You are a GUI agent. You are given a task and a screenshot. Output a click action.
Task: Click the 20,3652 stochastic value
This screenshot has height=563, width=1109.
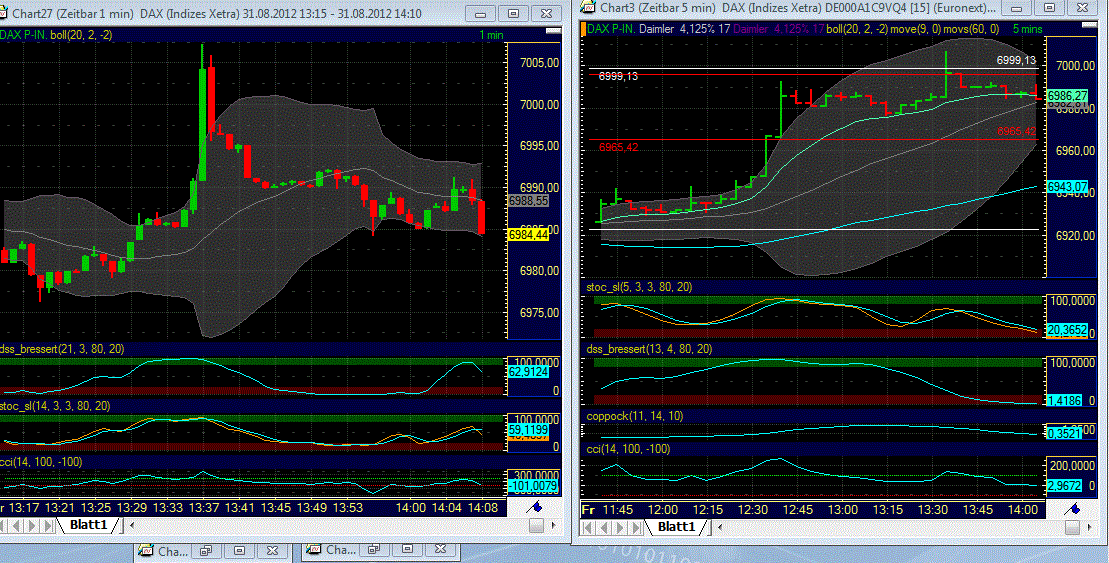(x=1067, y=330)
